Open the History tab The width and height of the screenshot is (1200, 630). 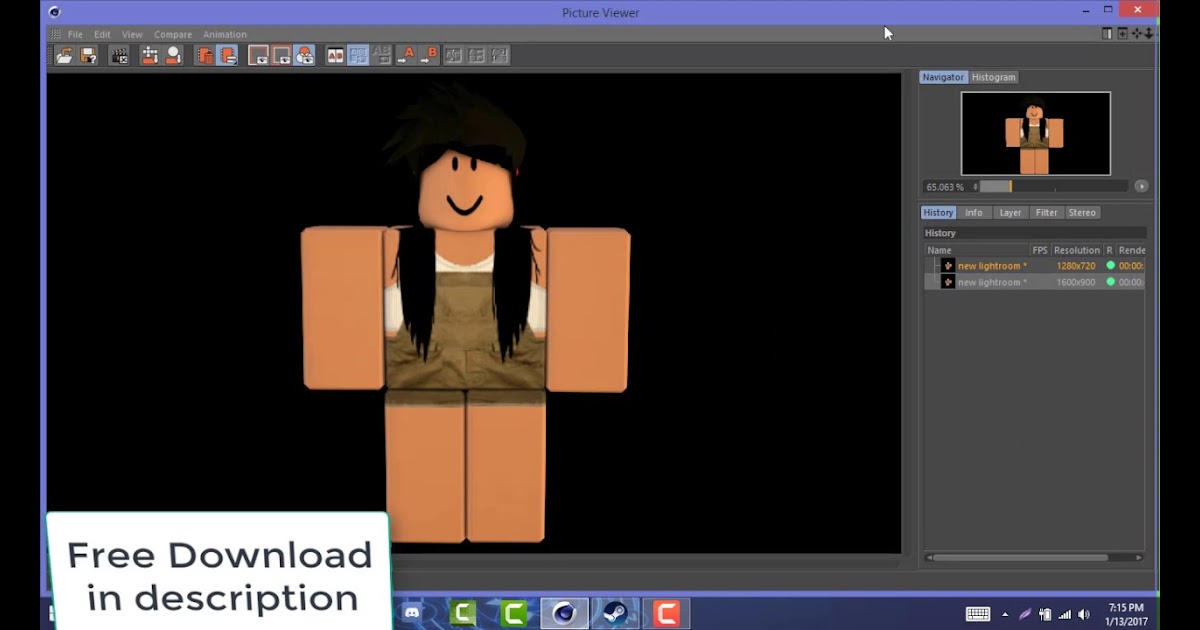coord(938,212)
